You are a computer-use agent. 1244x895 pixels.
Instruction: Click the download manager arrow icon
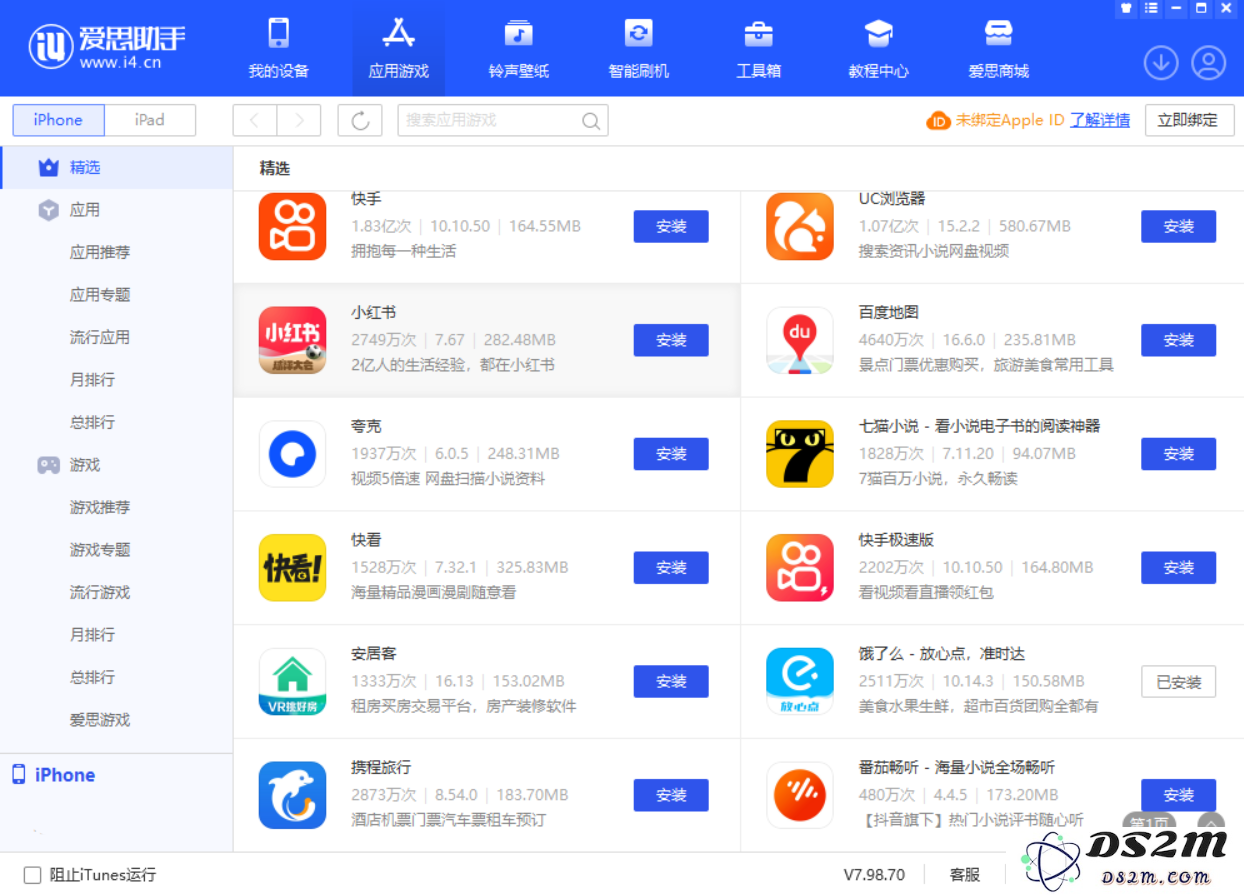(1161, 63)
